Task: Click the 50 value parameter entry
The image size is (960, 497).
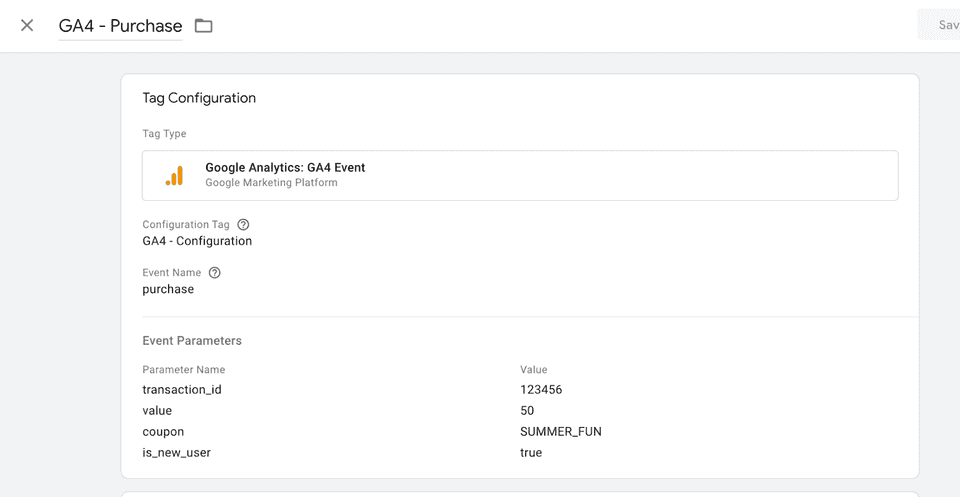Action: point(527,411)
